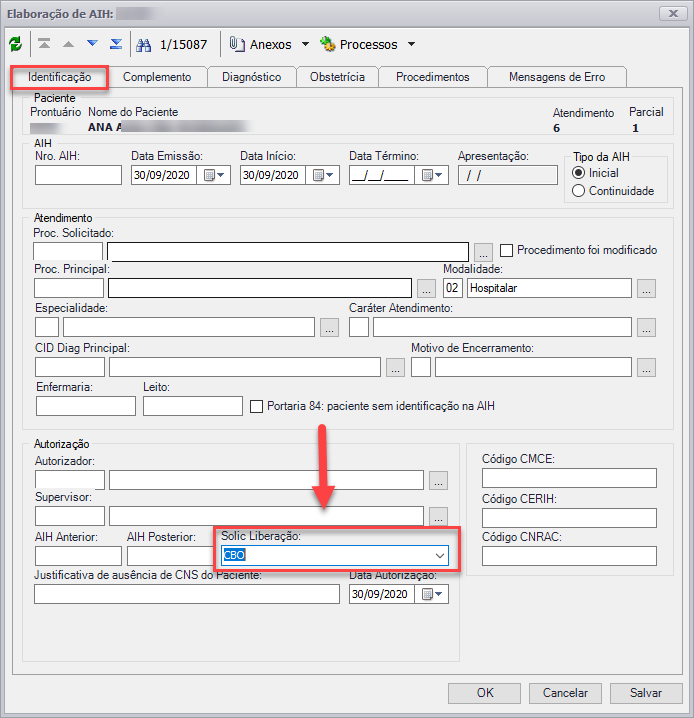Viewport: 694px width, 718px height.
Task: Click the Data Emissão date field
Action: coord(164,175)
